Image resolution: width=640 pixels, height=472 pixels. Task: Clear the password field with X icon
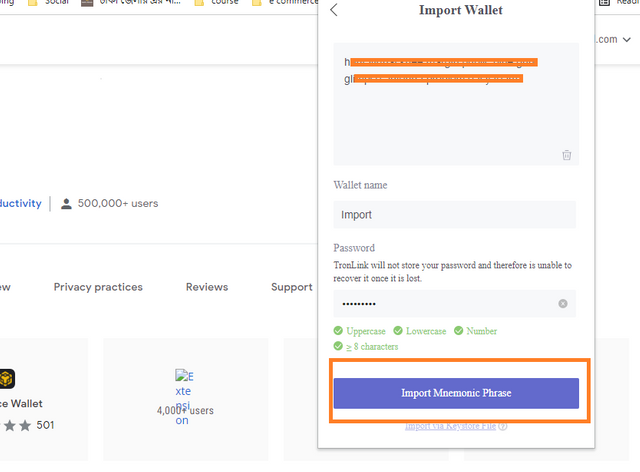click(563, 303)
